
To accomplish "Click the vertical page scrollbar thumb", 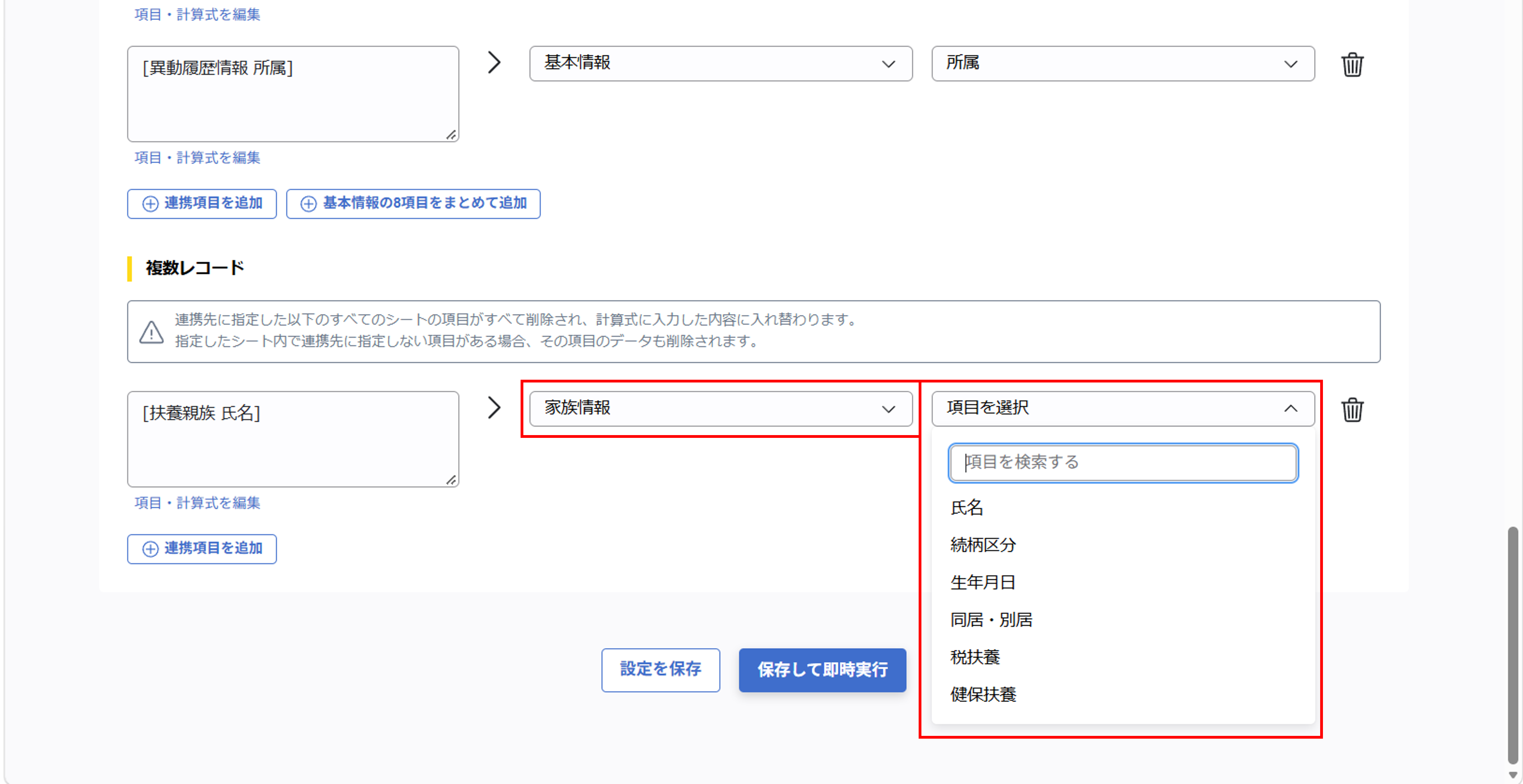I will point(1513,646).
